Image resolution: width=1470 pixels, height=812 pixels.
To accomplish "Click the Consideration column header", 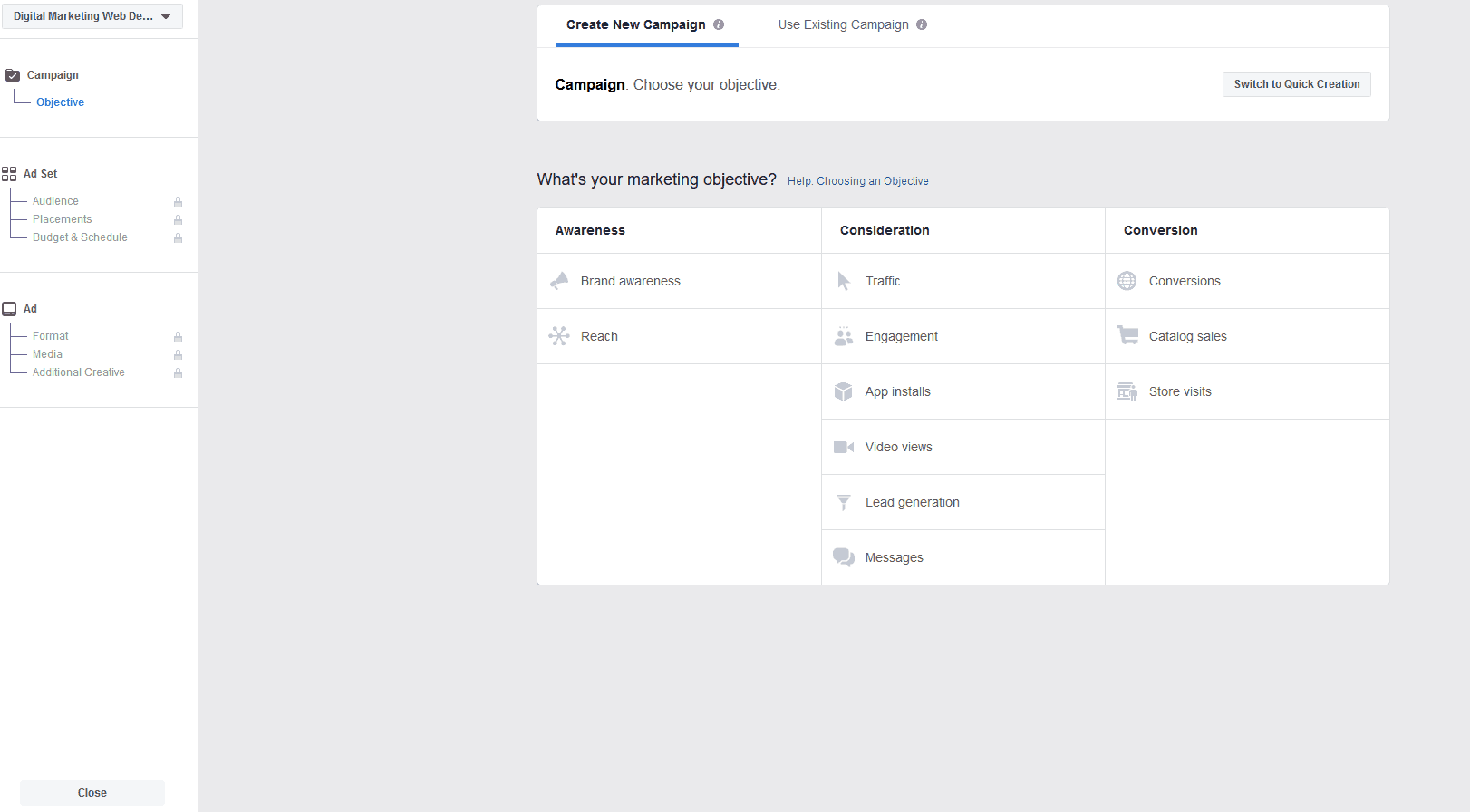I will pyautogui.click(x=885, y=230).
